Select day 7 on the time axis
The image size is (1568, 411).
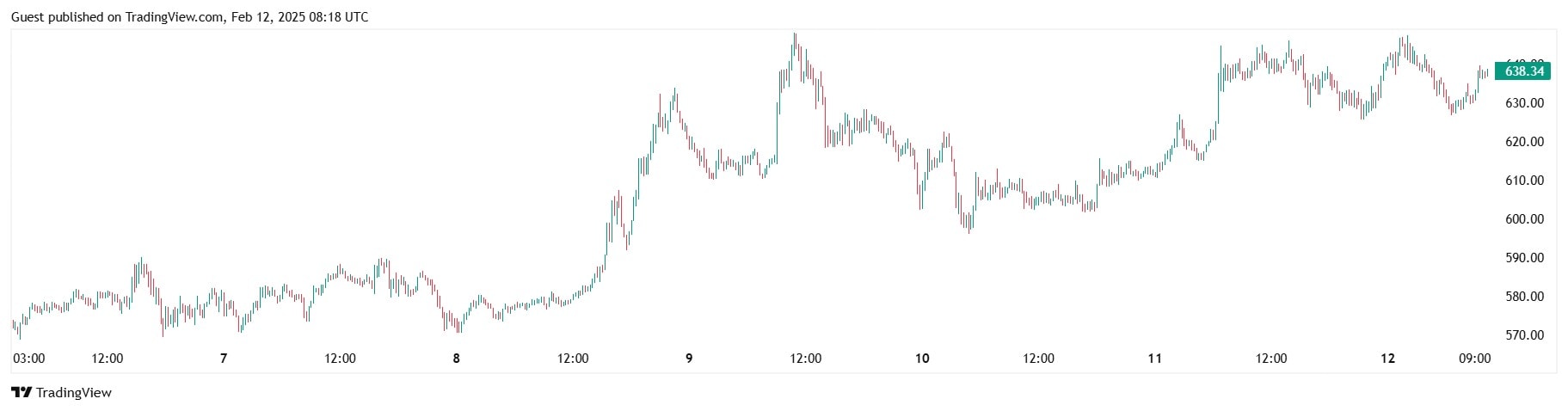pos(224,359)
